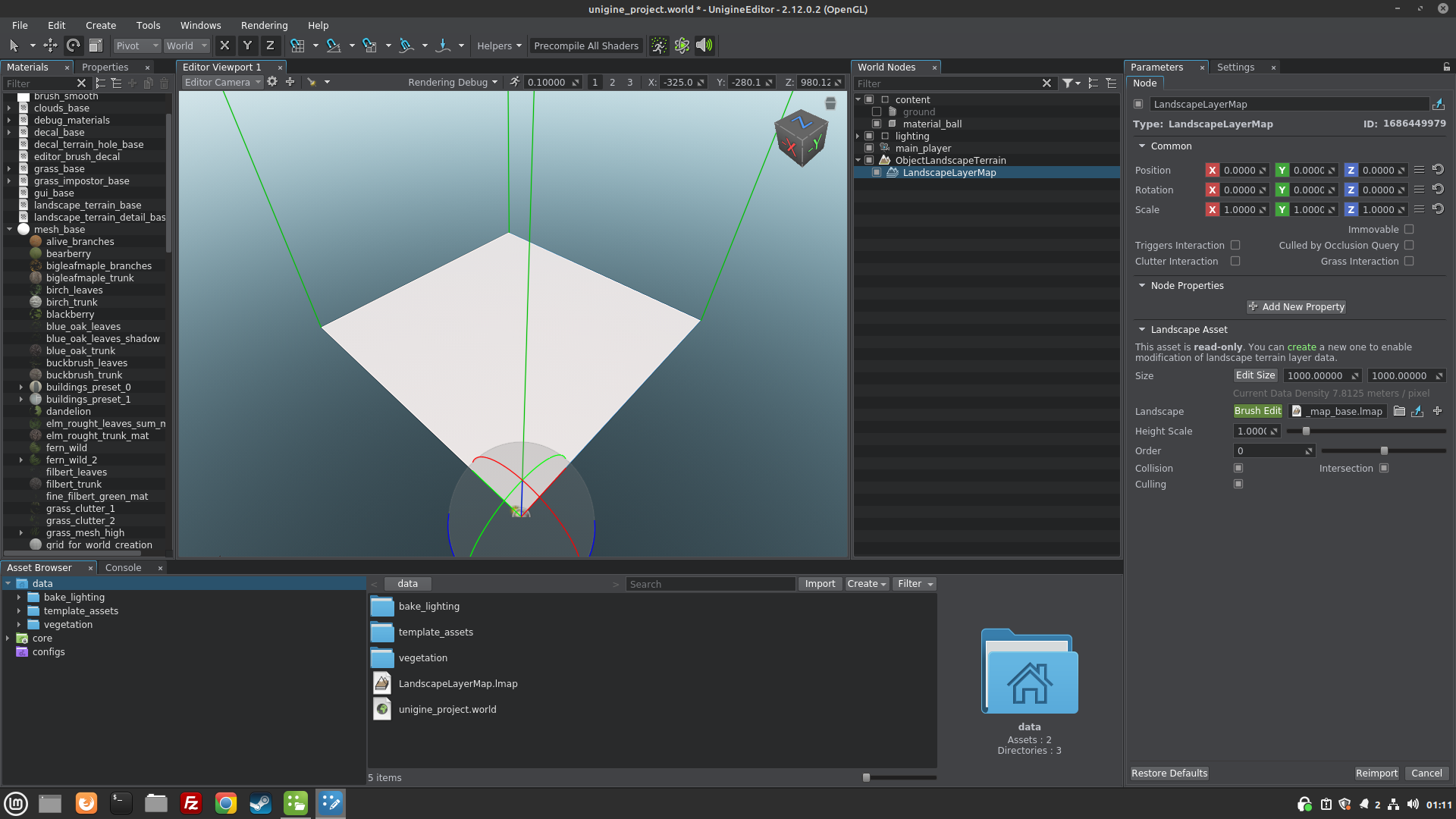Select the arrow selection tool
The image size is (1456, 819).
tap(14, 45)
